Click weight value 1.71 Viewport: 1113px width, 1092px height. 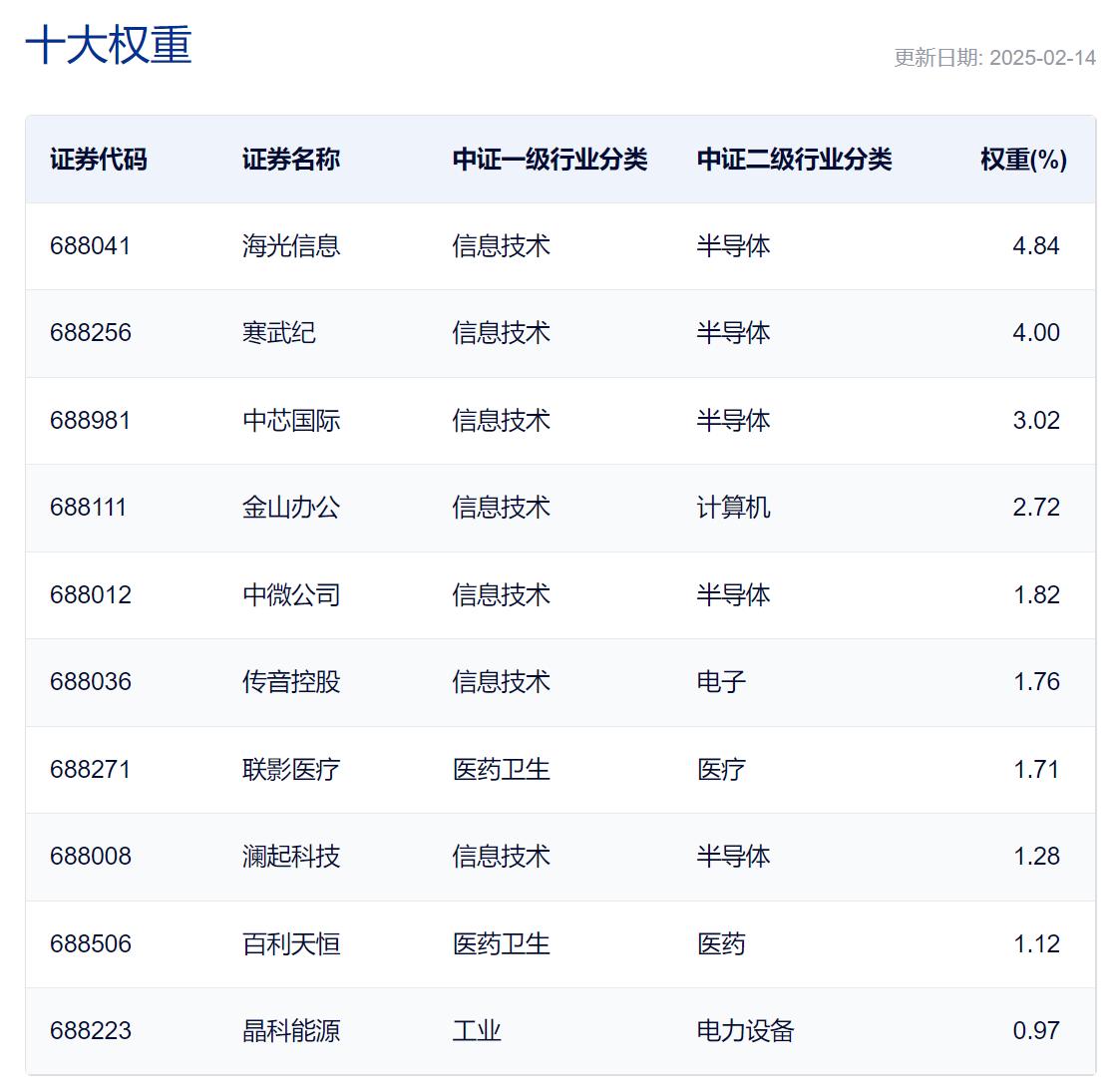(1036, 770)
